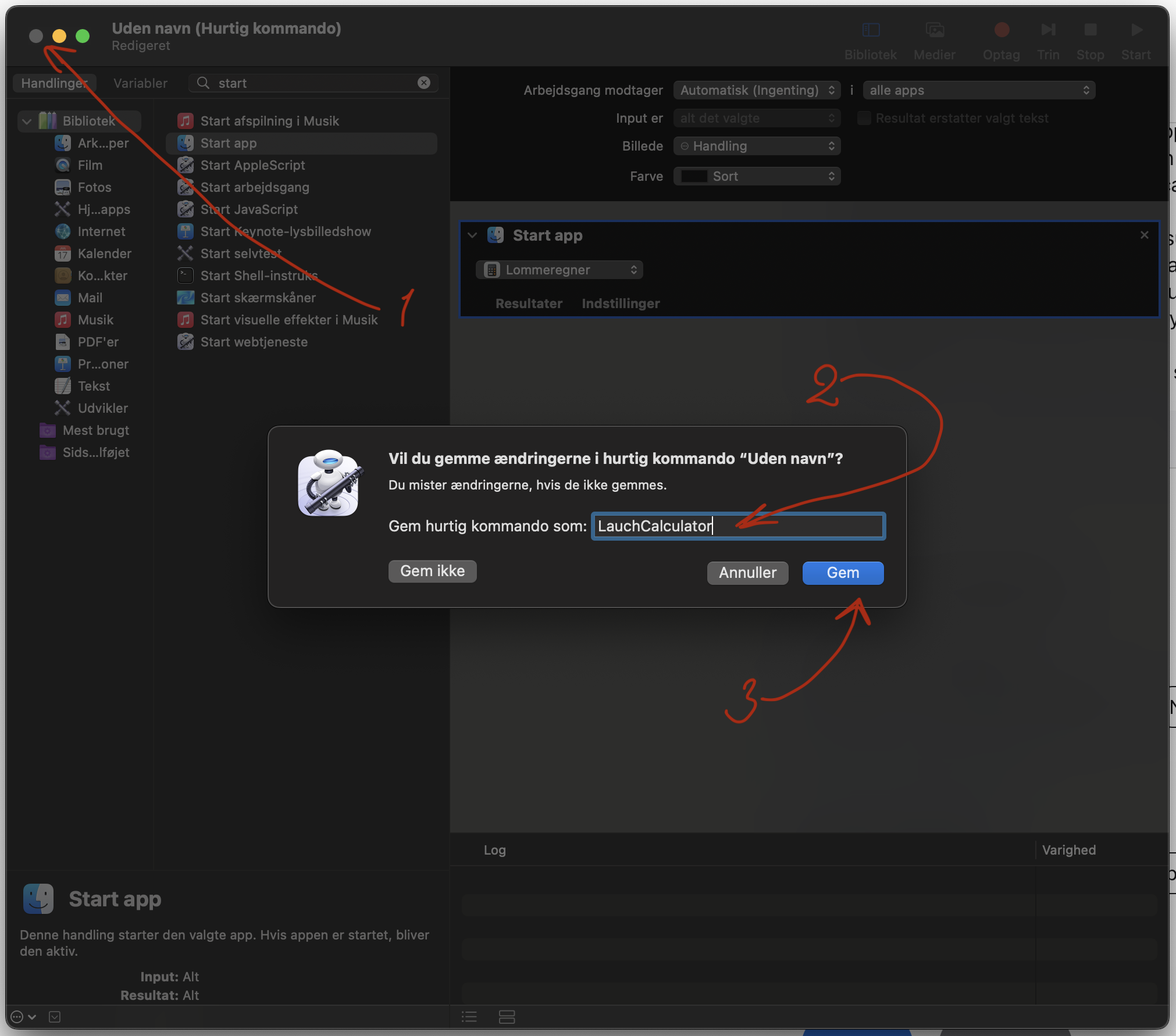Toggle the log list view icon at bottom
Image resolution: width=1176 pixels, height=1036 pixels.
pos(469,1017)
